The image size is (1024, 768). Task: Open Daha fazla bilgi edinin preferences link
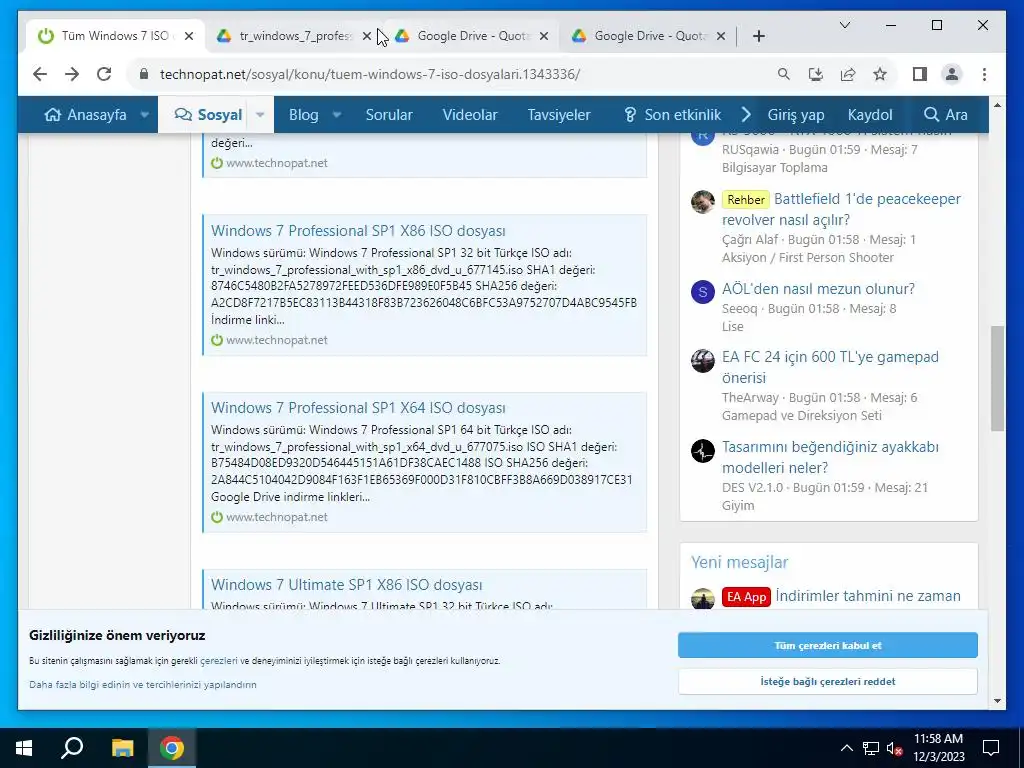(142, 684)
